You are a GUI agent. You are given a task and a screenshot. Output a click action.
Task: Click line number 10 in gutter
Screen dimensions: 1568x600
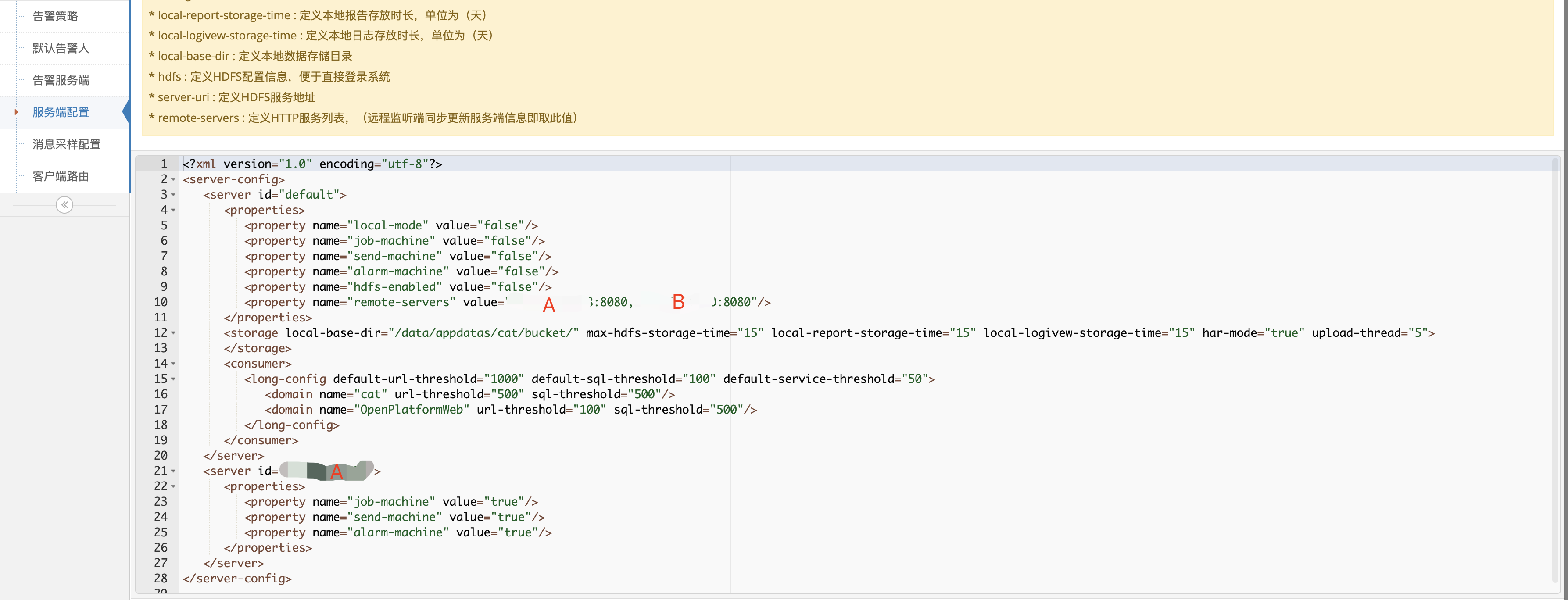pos(160,302)
